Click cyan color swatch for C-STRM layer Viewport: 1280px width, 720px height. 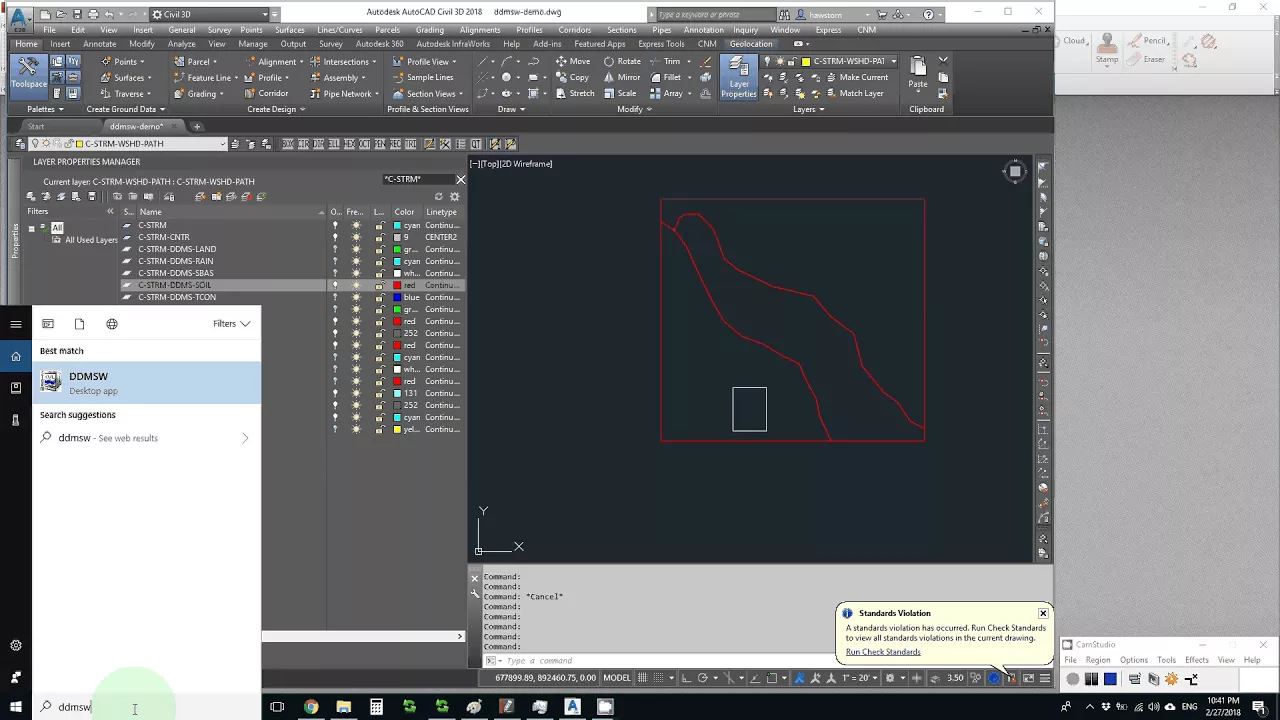pyautogui.click(x=397, y=225)
